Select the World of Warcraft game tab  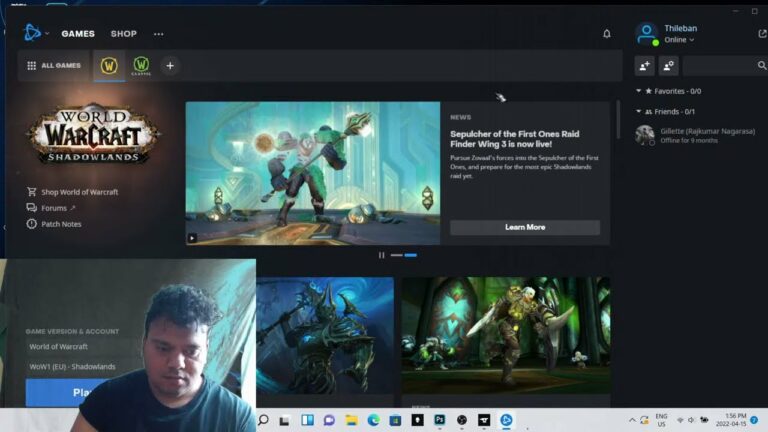tap(109, 65)
